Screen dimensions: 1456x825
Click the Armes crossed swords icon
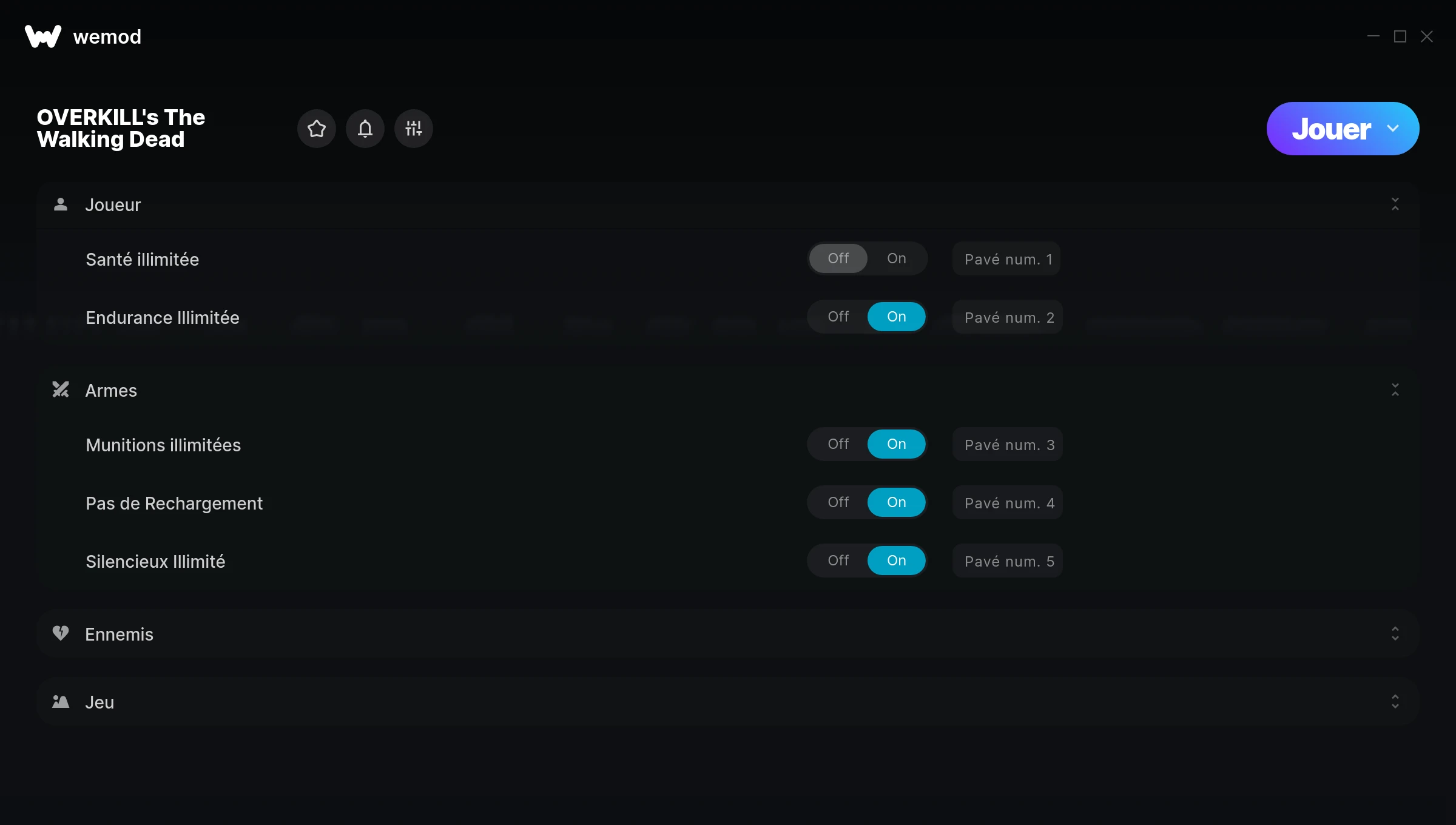pos(61,389)
